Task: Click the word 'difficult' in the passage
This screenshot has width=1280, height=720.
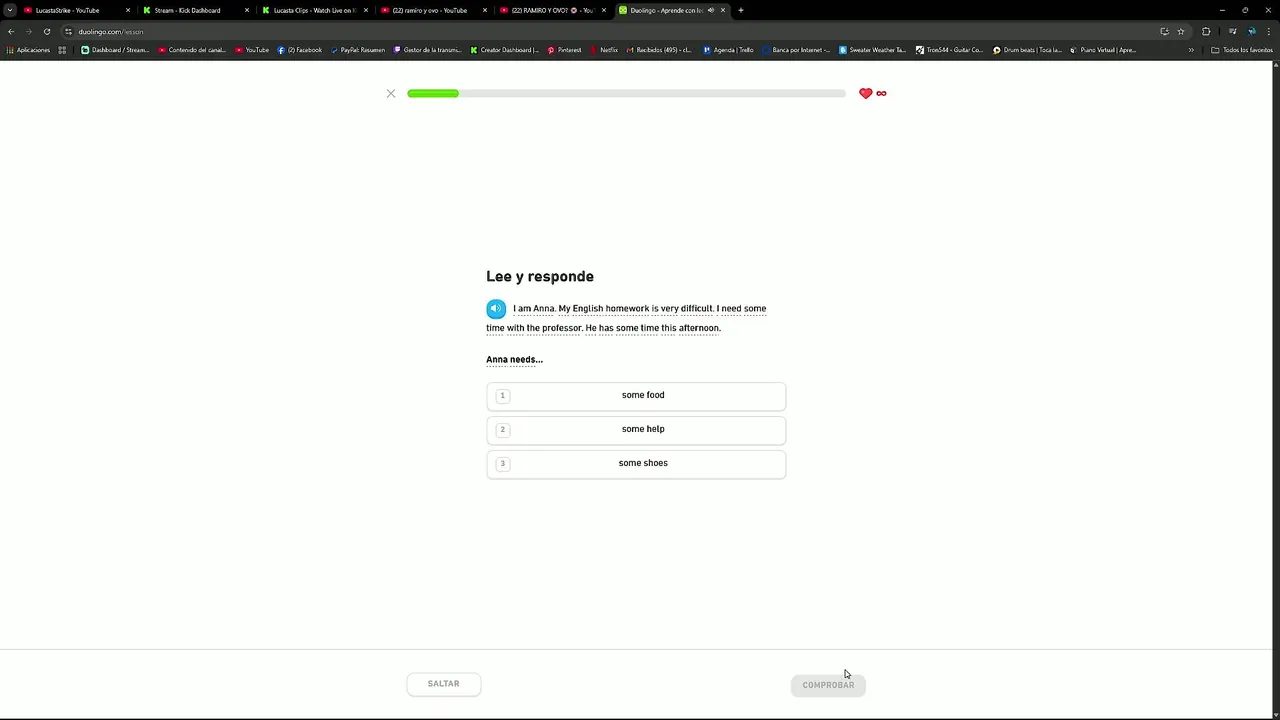Action: tap(697, 309)
